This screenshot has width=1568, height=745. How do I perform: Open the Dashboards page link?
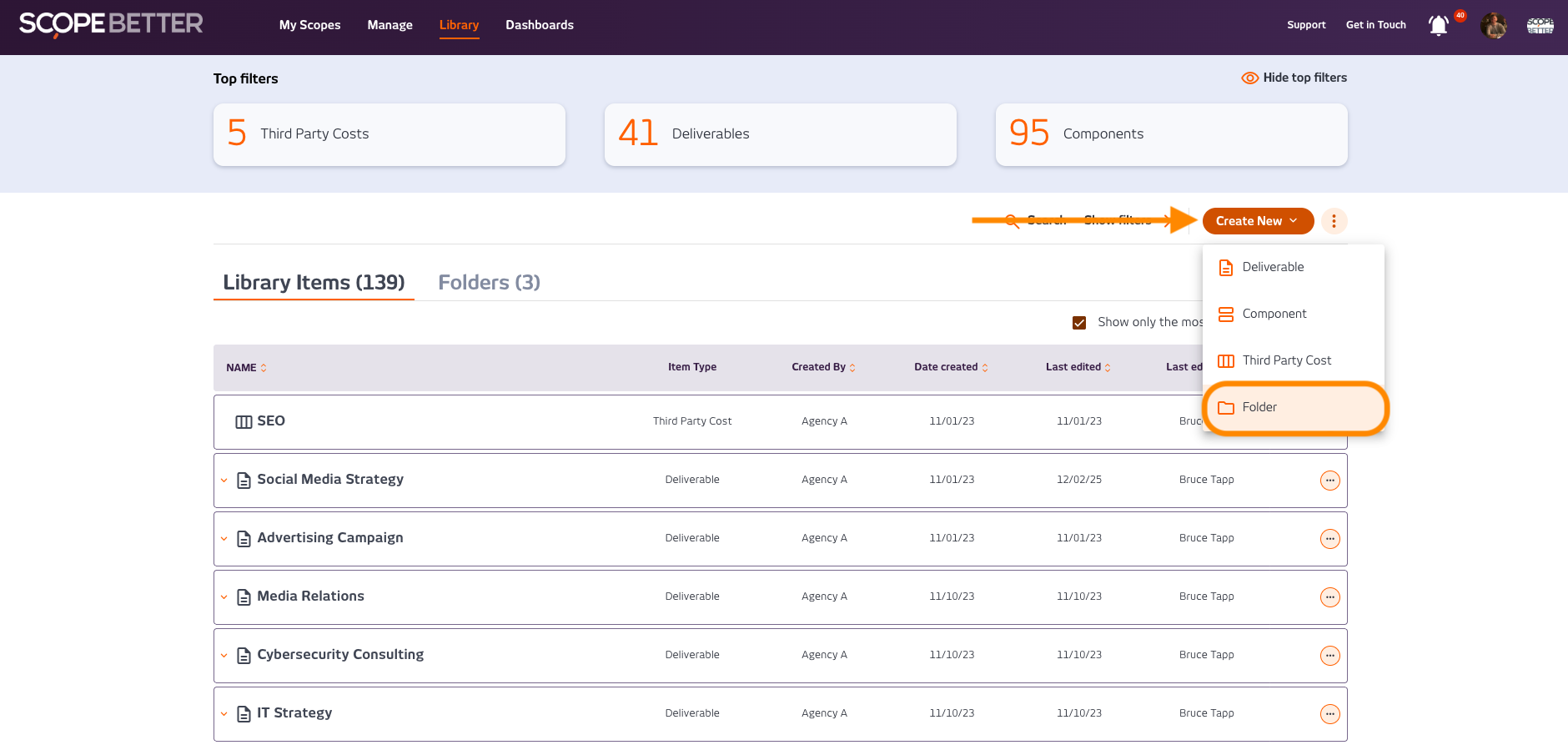[539, 25]
